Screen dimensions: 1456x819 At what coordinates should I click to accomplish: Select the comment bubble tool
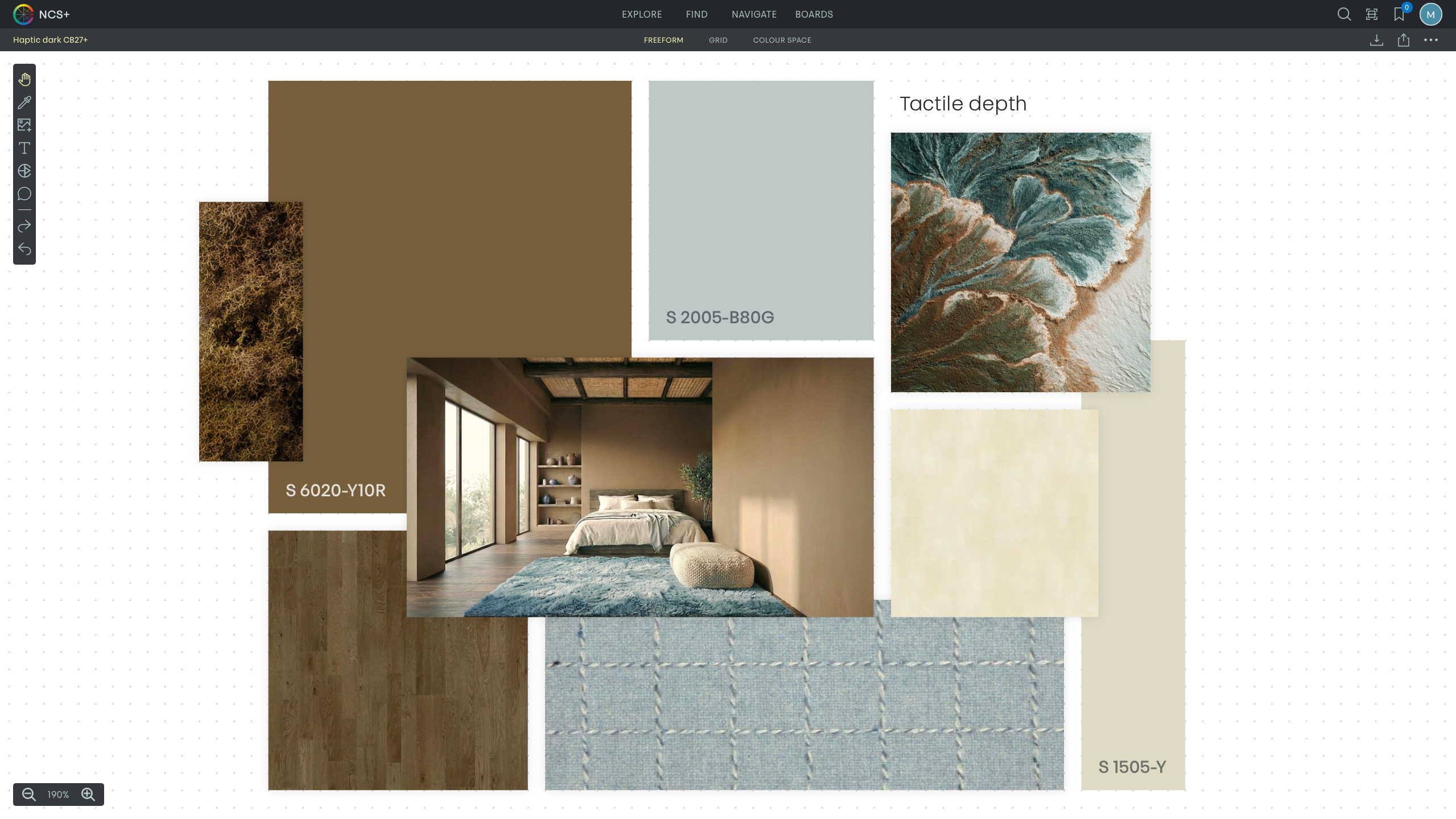tap(24, 194)
